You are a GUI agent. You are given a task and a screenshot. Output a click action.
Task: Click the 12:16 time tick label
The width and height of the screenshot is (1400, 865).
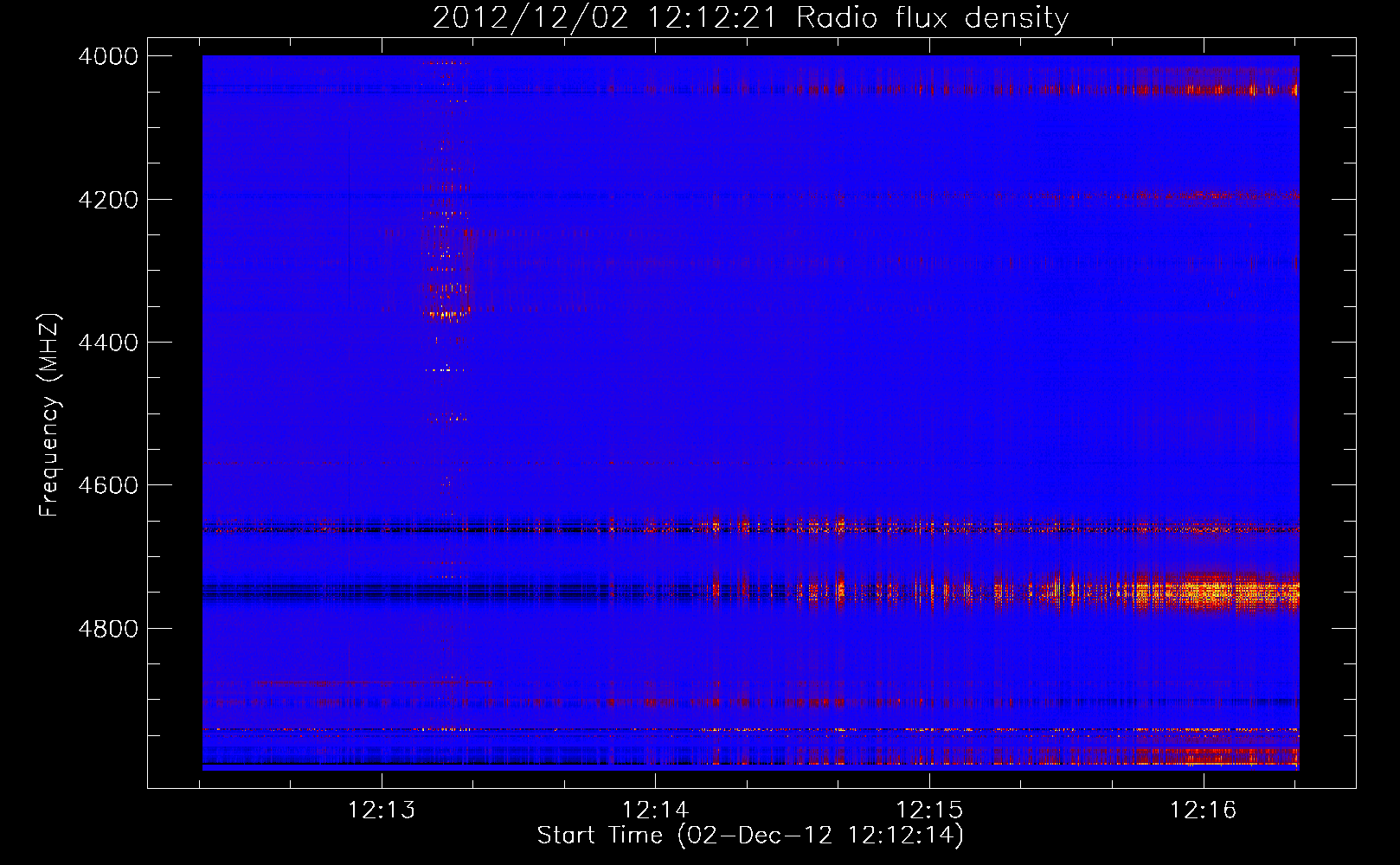click(1204, 811)
